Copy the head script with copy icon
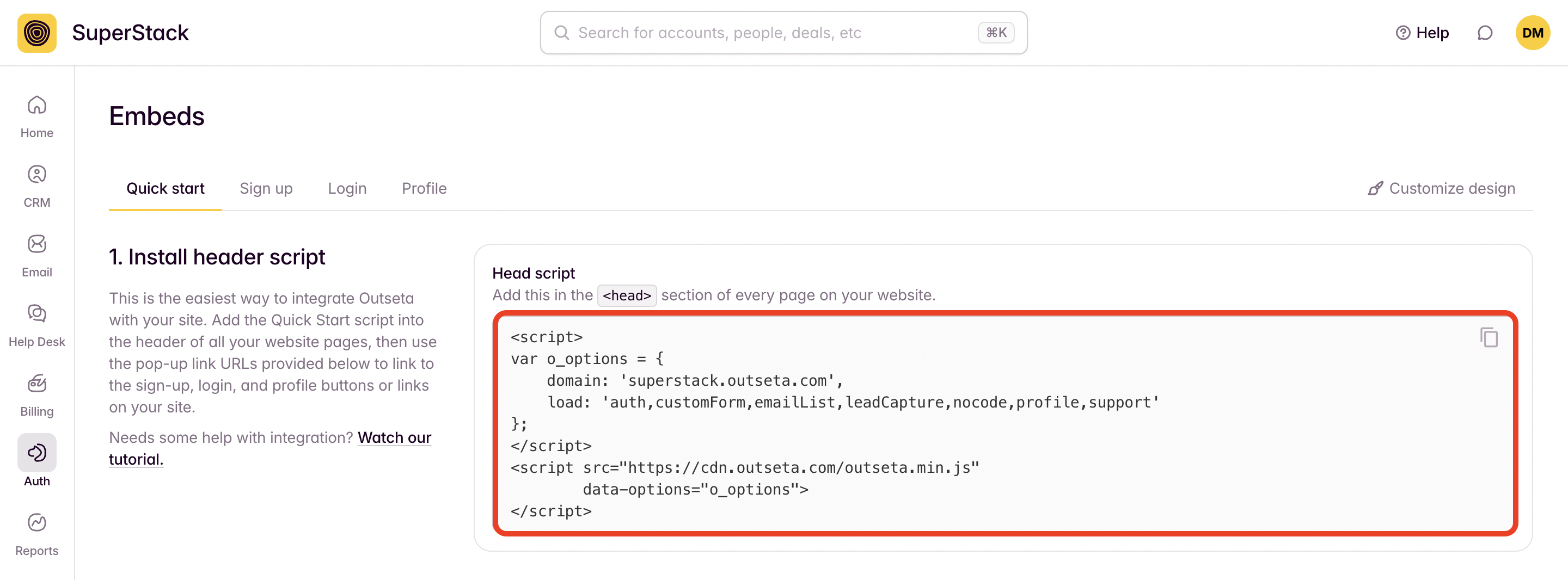 (x=1489, y=337)
